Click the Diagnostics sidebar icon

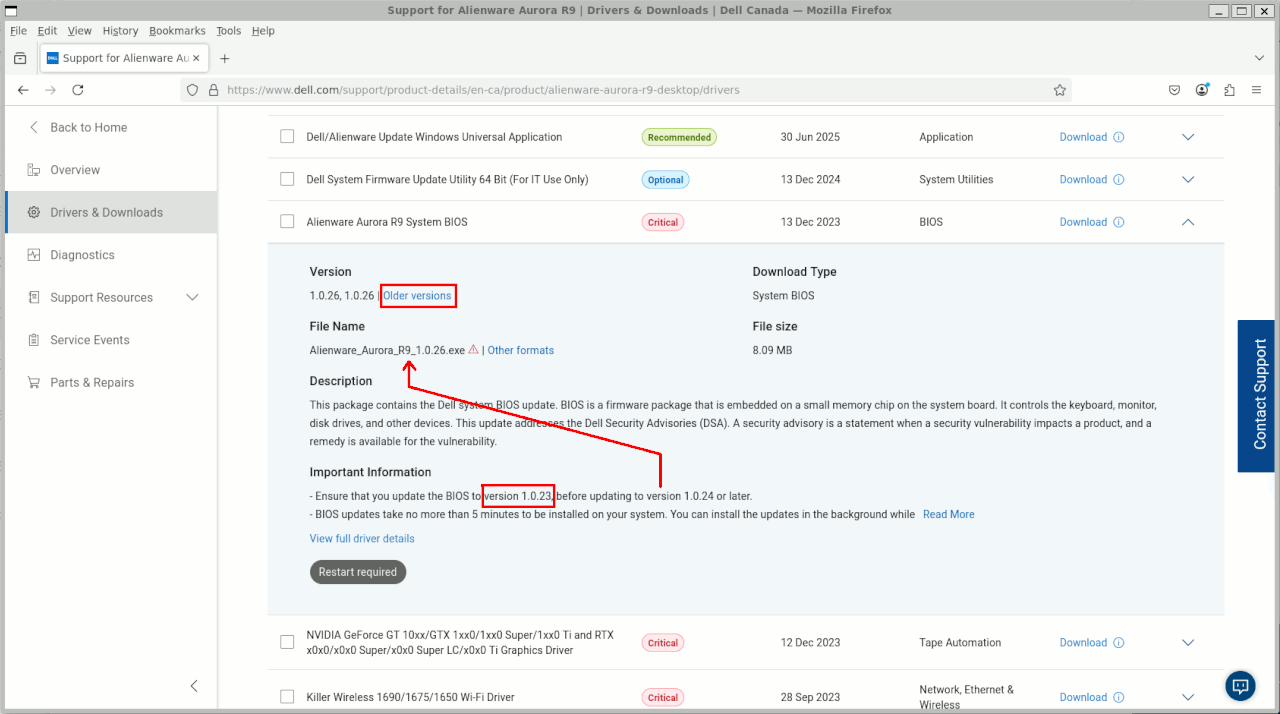(34, 255)
